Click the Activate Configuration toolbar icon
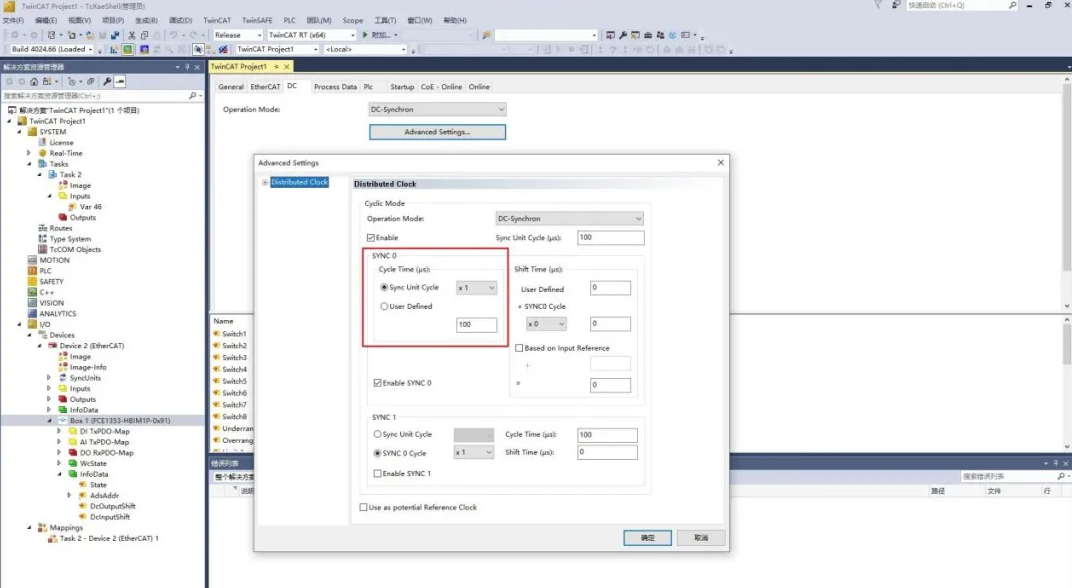Image resolution: width=1072 pixels, height=588 pixels. click(x=114, y=49)
